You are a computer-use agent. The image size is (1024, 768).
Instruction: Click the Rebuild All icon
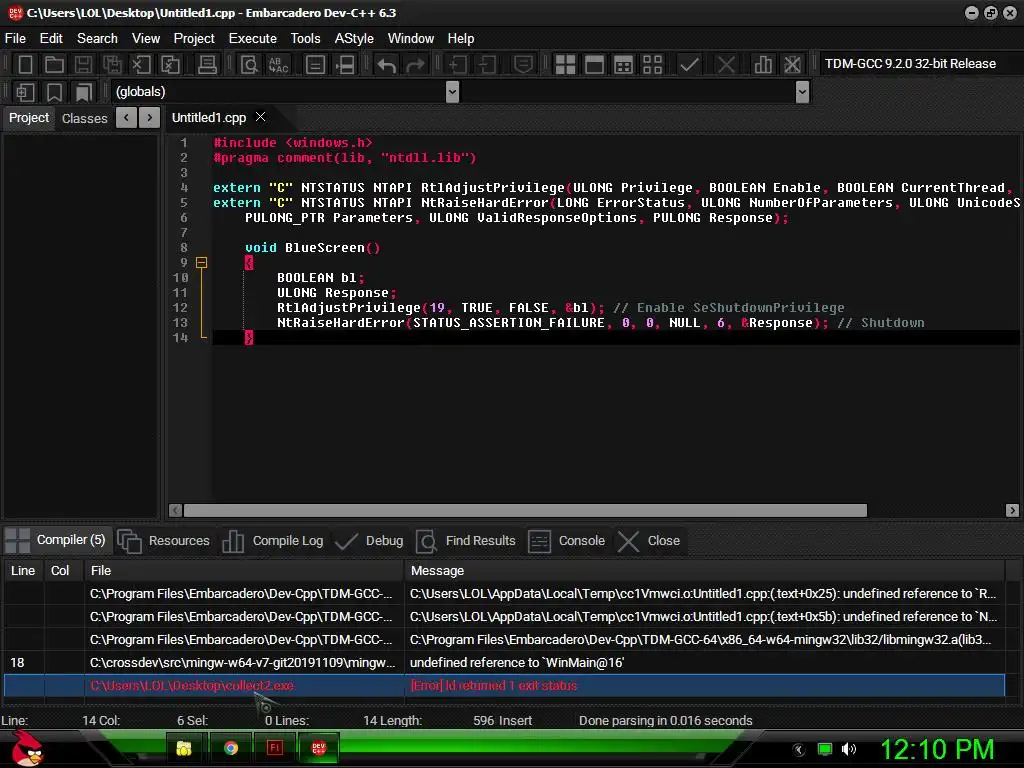pos(652,65)
